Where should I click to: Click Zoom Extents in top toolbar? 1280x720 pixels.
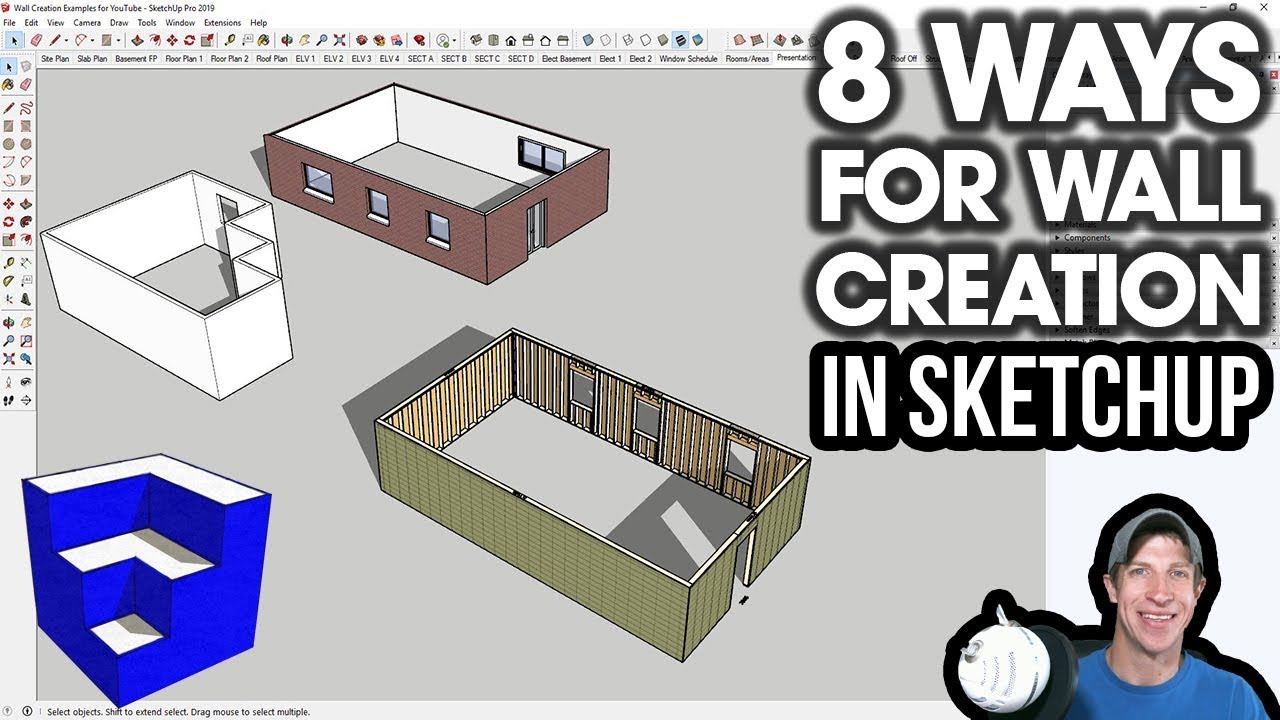click(x=339, y=40)
